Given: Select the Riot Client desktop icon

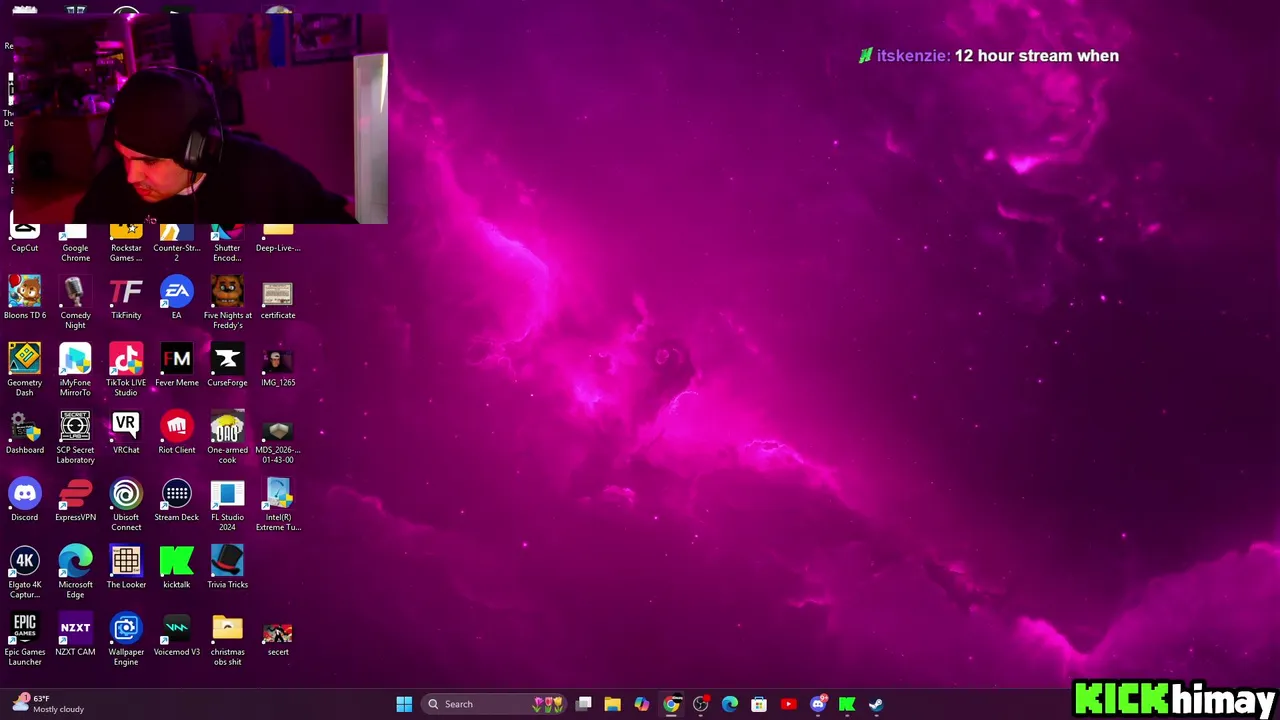Looking at the screenshot, I should 177,433.
